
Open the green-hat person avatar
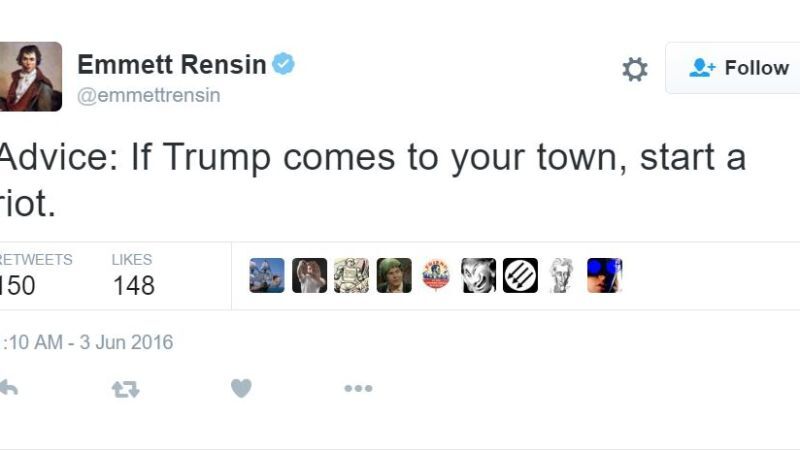[394, 275]
